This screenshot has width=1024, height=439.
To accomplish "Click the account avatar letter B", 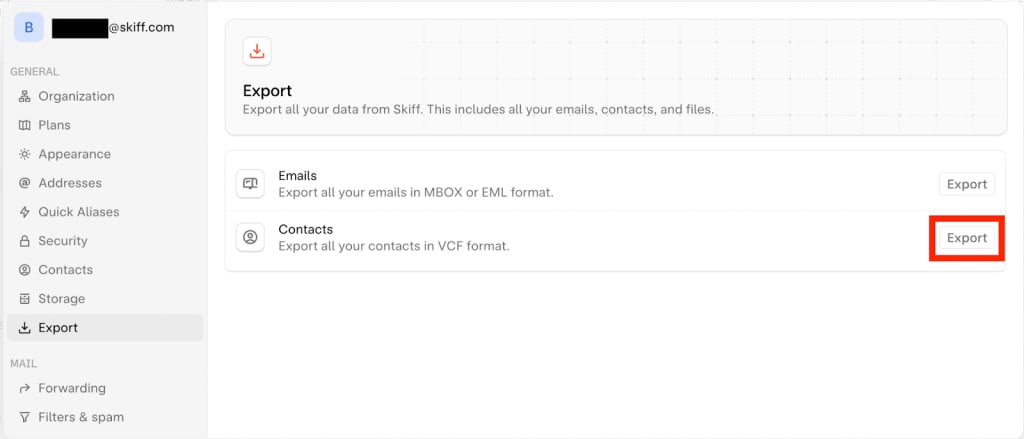I will tap(27, 27).
